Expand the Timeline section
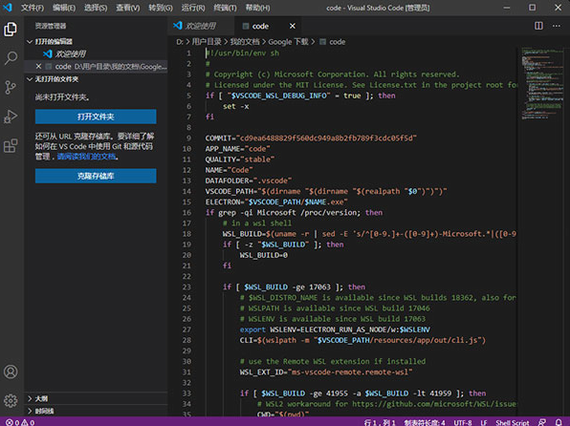This screenshot has height=426, width=570. tap(30, 411)
